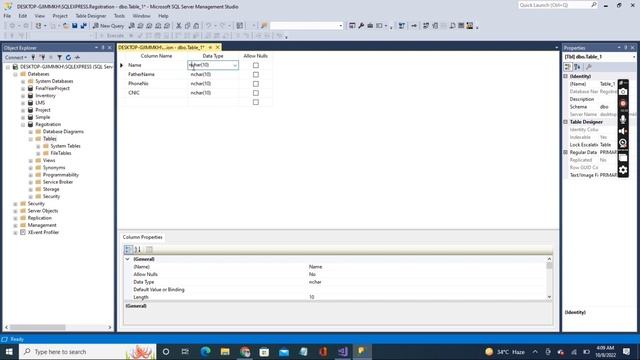Open the Connect dropdown in Object Explorer
Viewport: 640px width, 360px height.
pyautogui.click(x=15, y=58)
